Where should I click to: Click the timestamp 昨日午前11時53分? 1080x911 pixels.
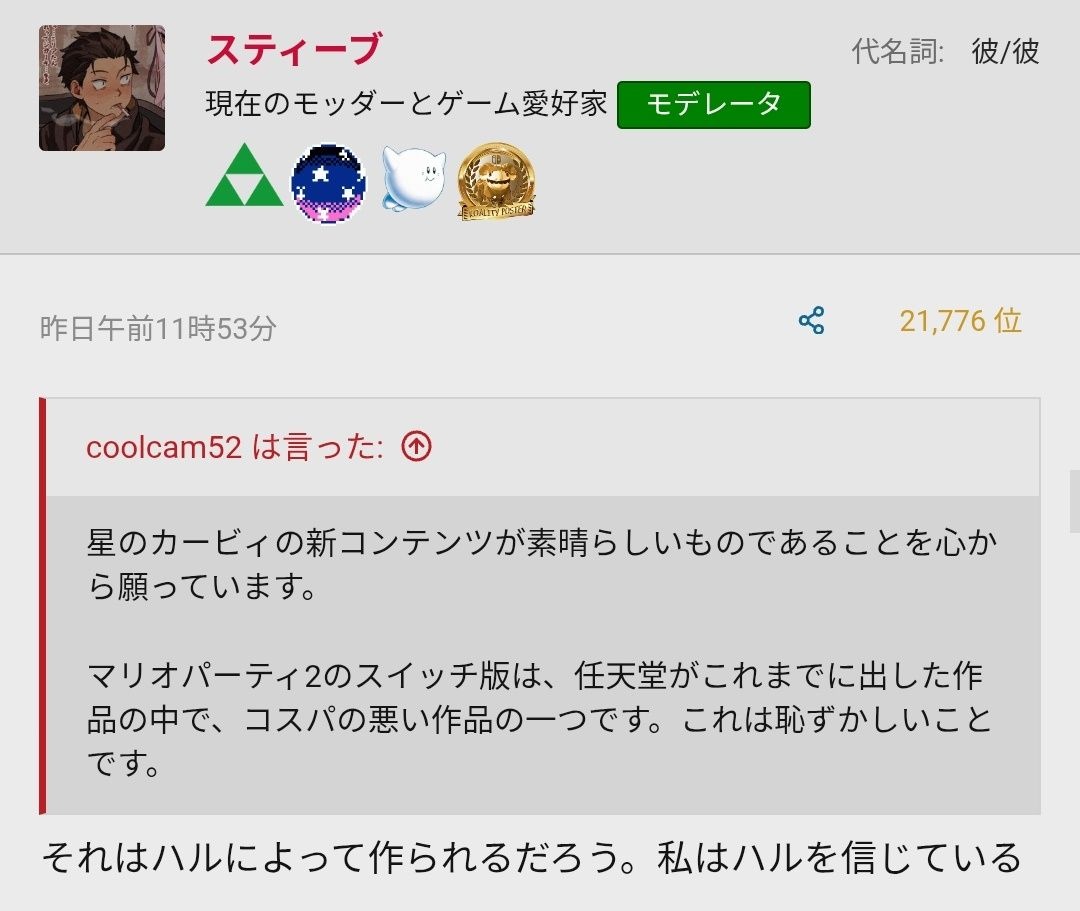tap(158, 328)
